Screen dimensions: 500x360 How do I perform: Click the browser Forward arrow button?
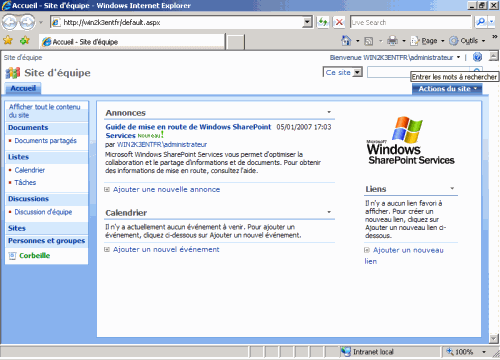(x=27, y=22)
